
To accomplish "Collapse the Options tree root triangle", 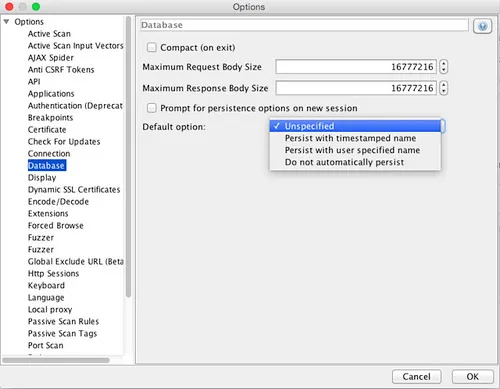I will (6, 22).
